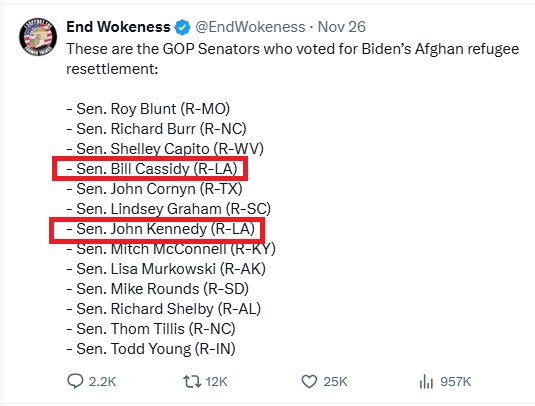The image size is (535, 406).
Task: Click the 25K likes count
Action: click(335, 381)
